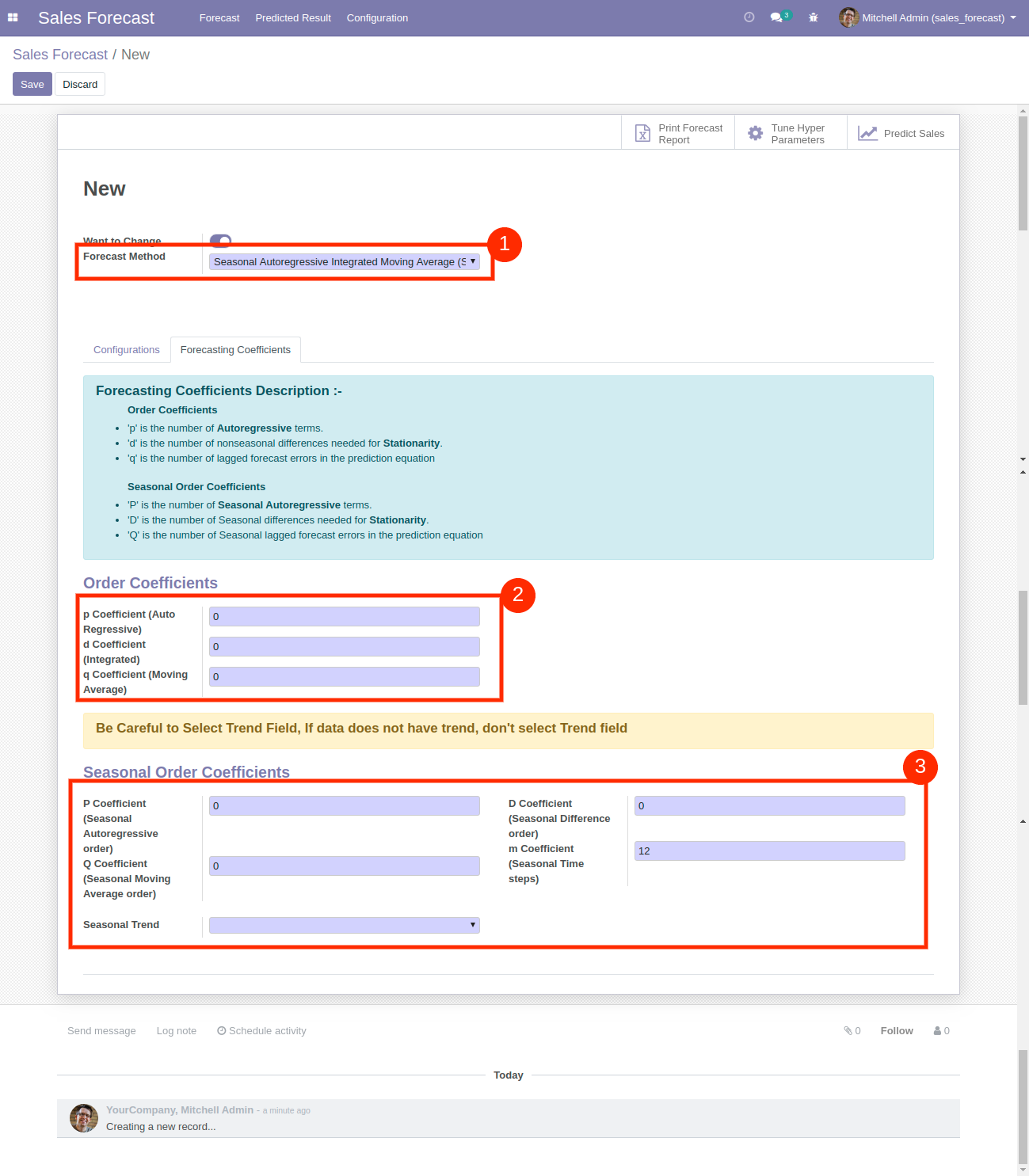Open the Forecast Method dropdown
1029x1176 pixels.
(x=344, y=262)
